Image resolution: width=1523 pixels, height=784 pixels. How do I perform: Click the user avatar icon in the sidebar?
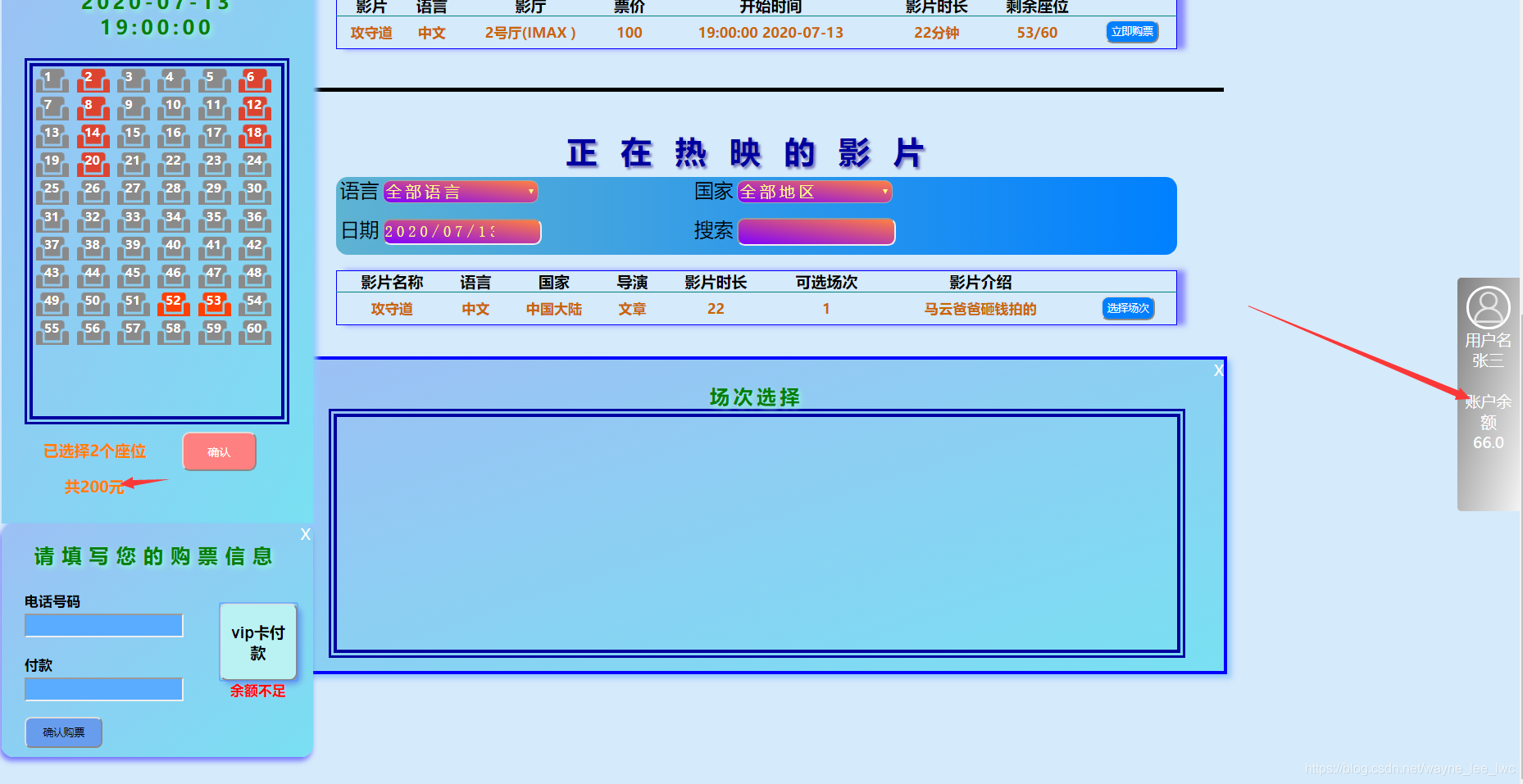point(1488,307)
